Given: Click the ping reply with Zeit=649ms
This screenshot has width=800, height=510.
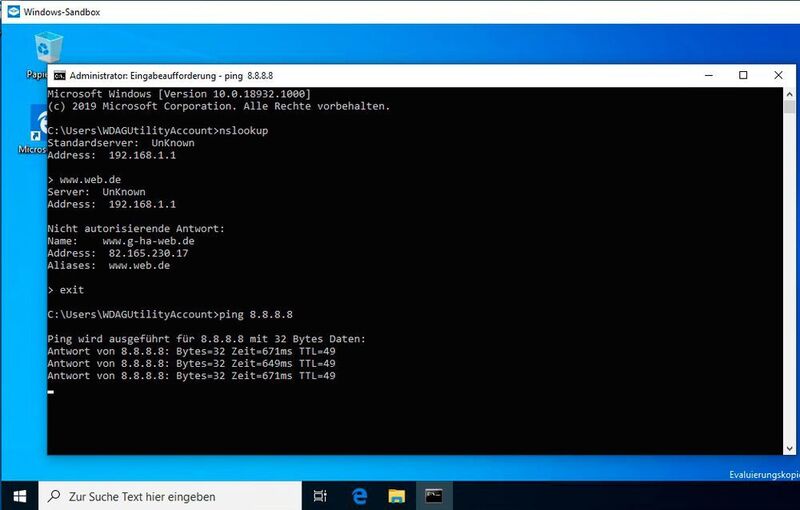Looking at the screenshot, I should tap(191, 363).
